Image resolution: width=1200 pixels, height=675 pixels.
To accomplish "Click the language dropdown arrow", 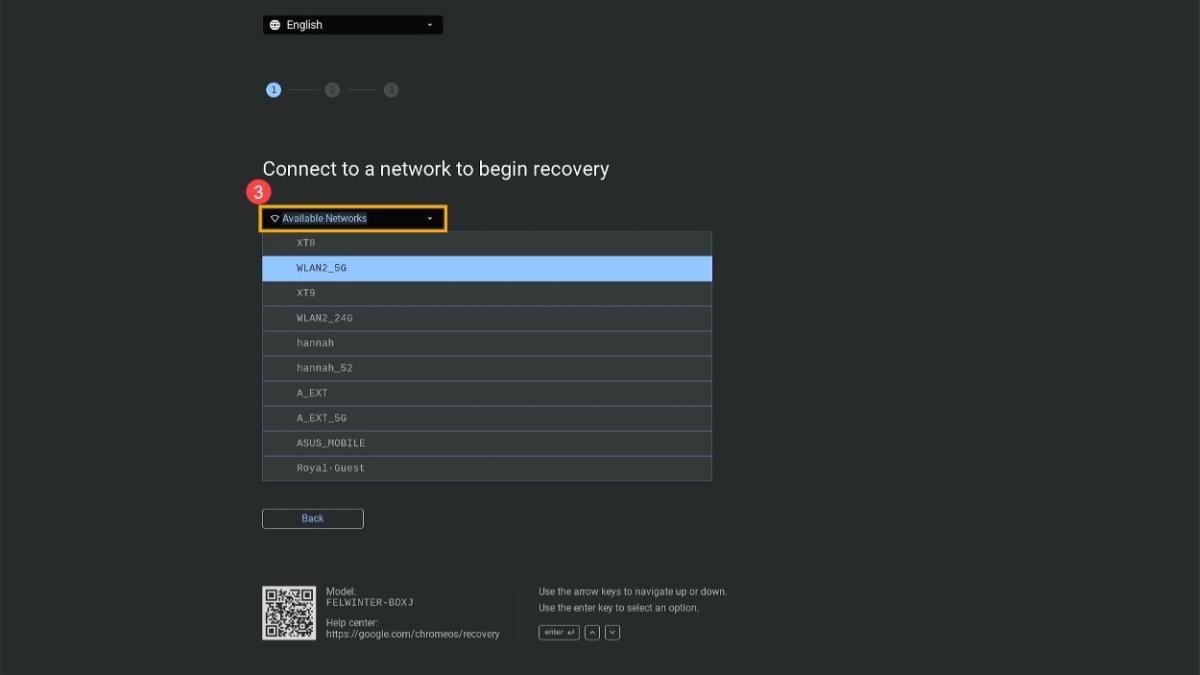I will tap(430, 25).
